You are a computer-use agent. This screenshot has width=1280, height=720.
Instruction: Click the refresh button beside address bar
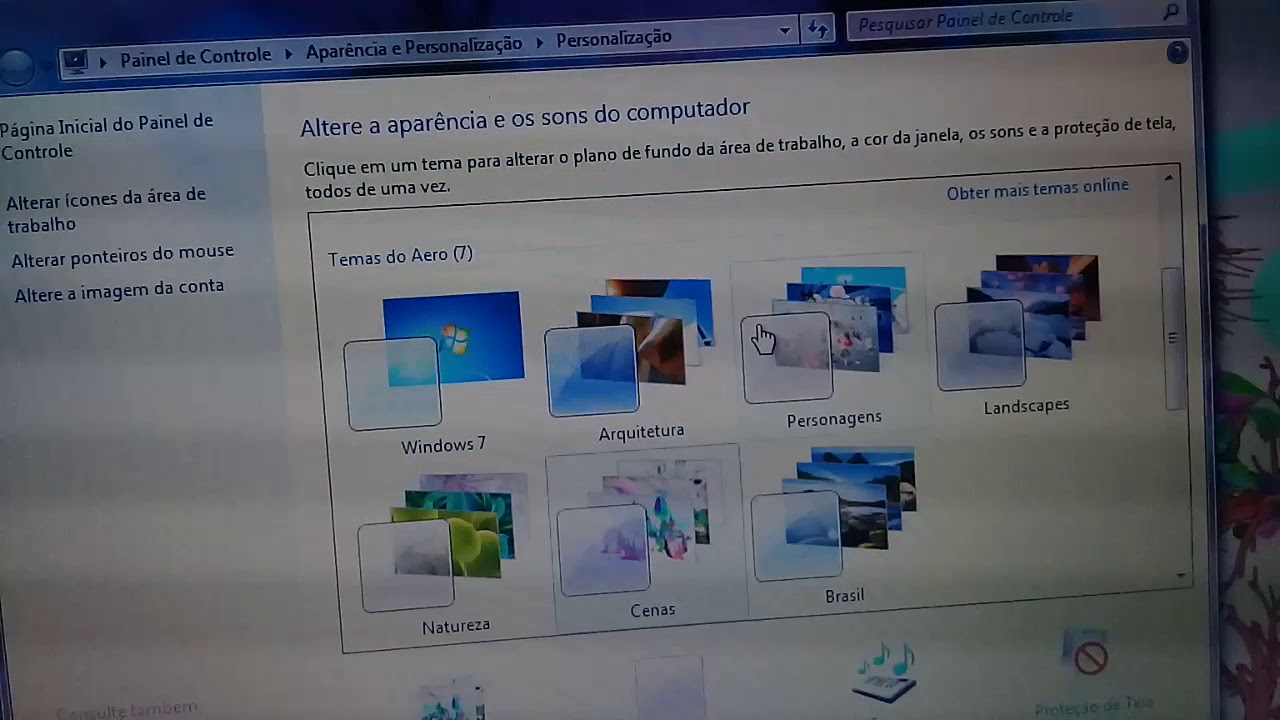click(818, 29)
